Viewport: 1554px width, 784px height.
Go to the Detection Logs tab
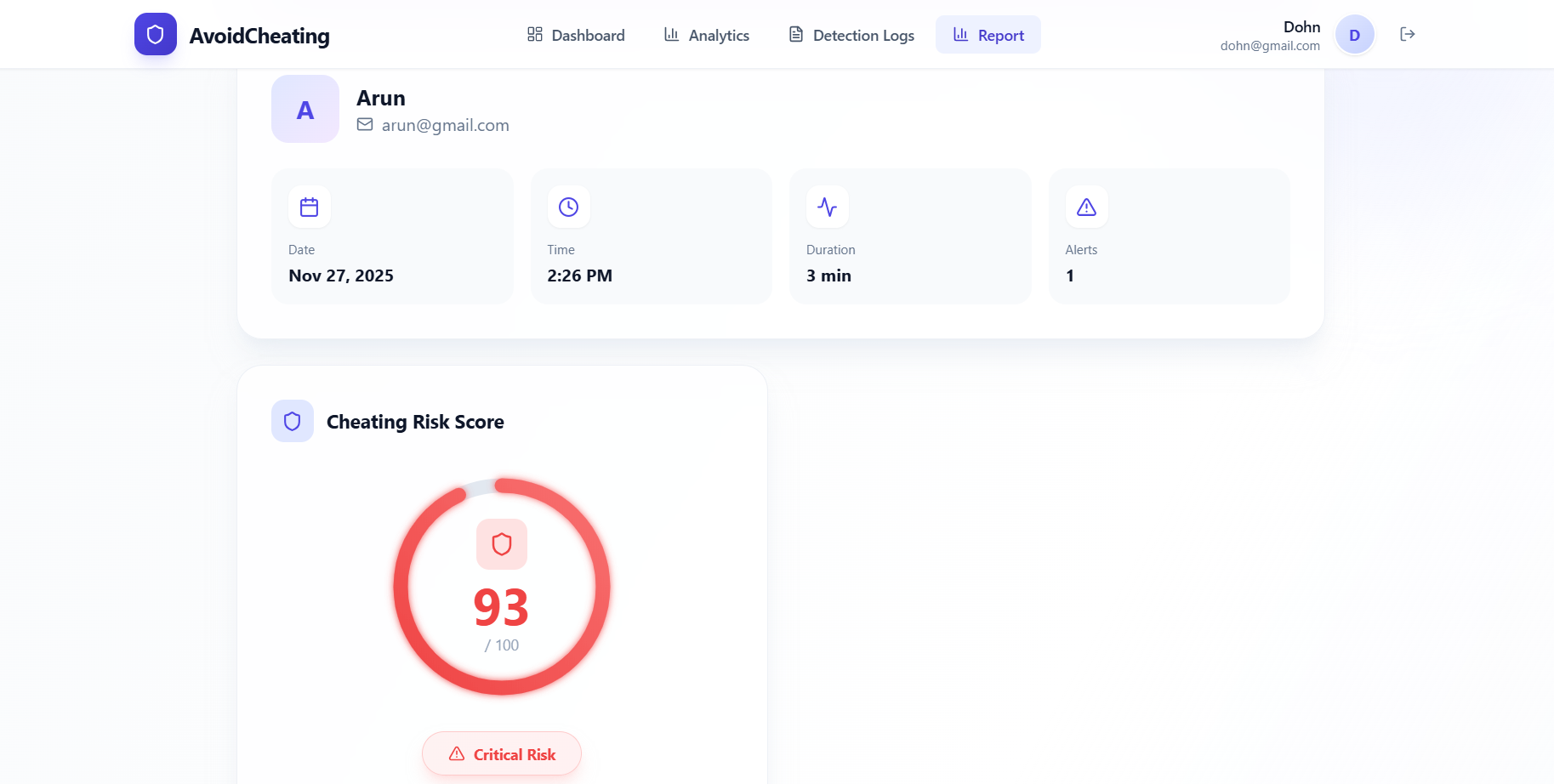[x=851, y=35]
